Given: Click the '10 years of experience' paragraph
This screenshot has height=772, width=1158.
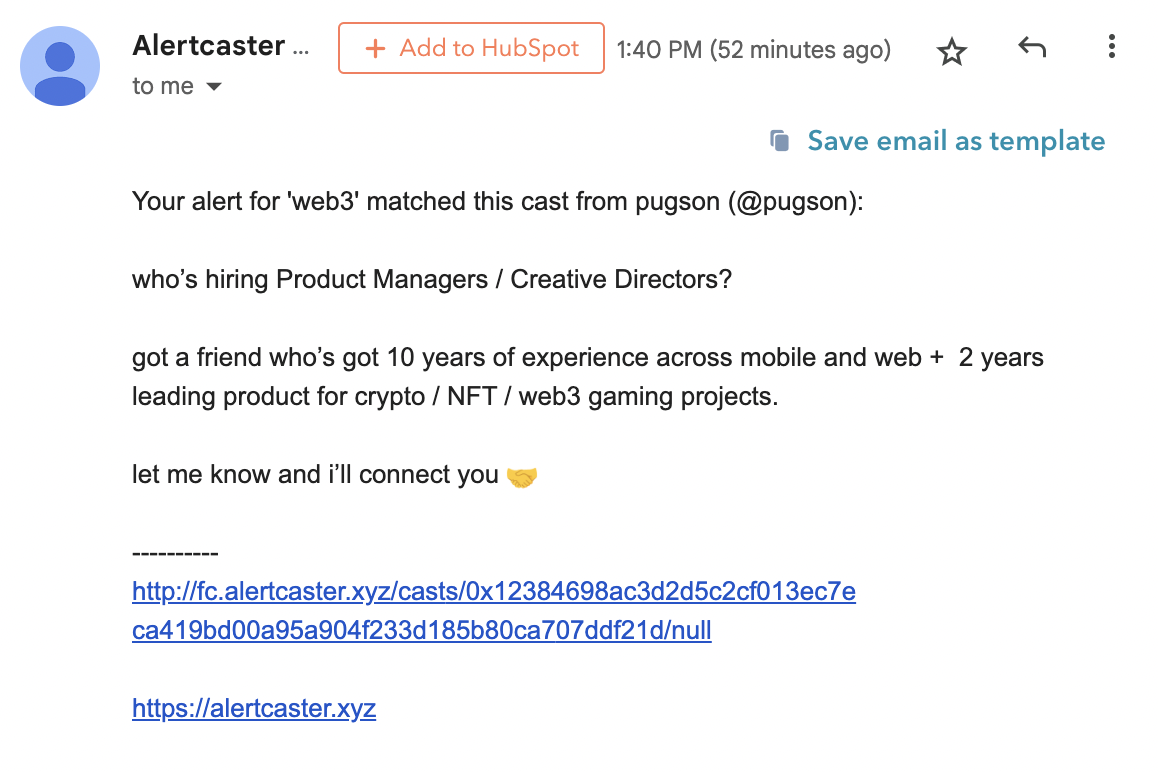Looking at the screenshot, I should [587, 377].
